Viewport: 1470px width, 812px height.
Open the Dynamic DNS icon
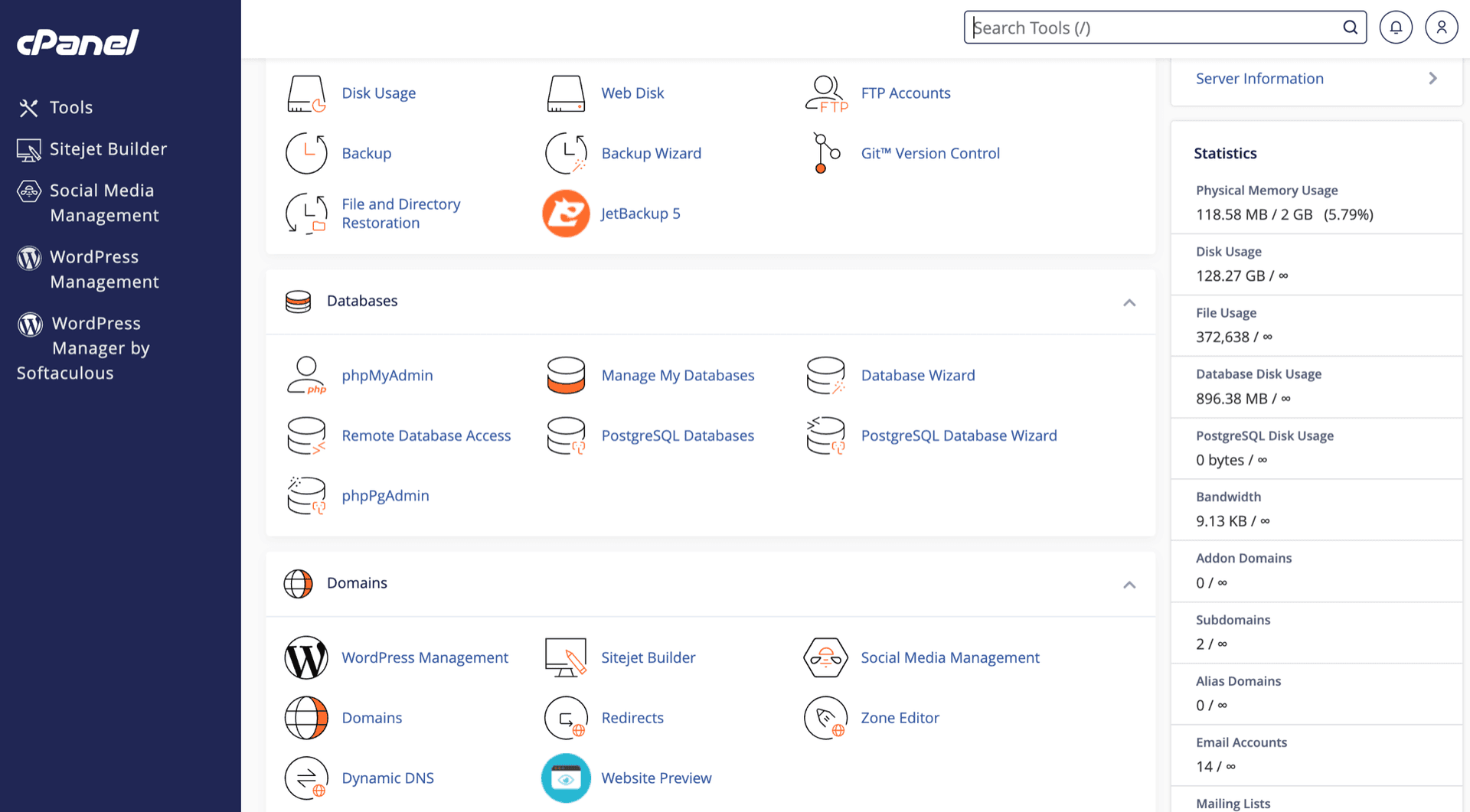coord(306,778)
